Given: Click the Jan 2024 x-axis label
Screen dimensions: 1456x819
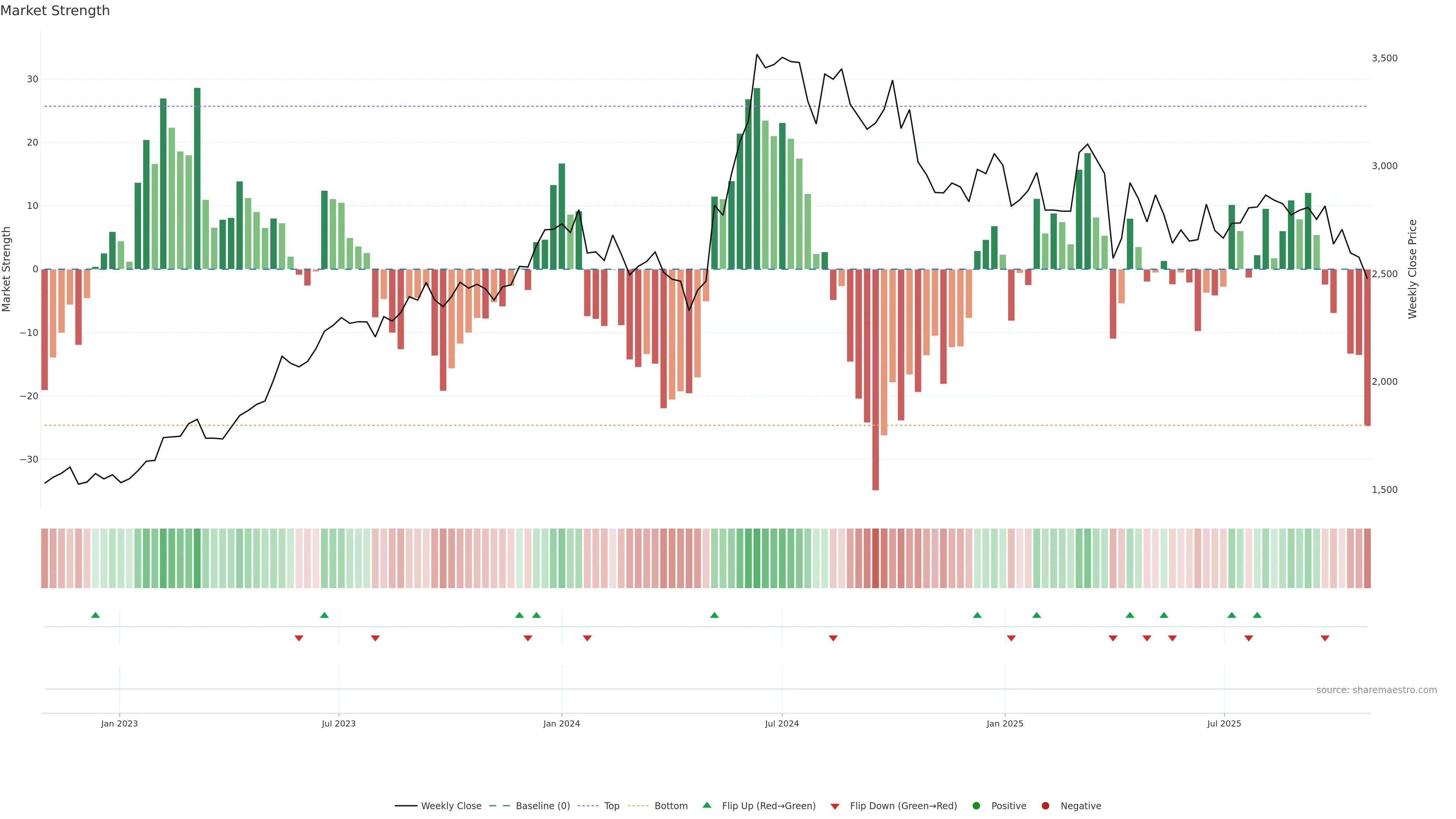Looking at the screenshot, I should 561,723.
